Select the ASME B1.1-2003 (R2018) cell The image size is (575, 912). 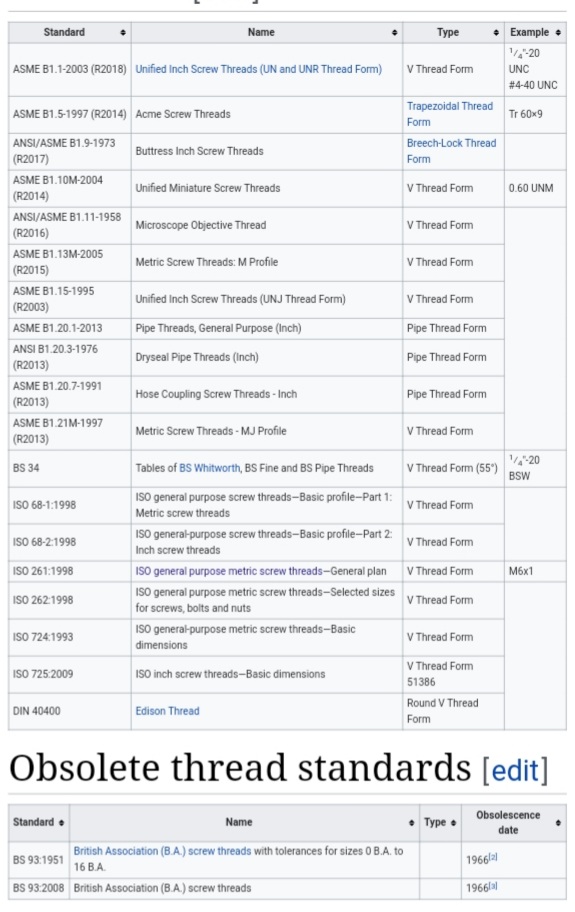(70, 70)
